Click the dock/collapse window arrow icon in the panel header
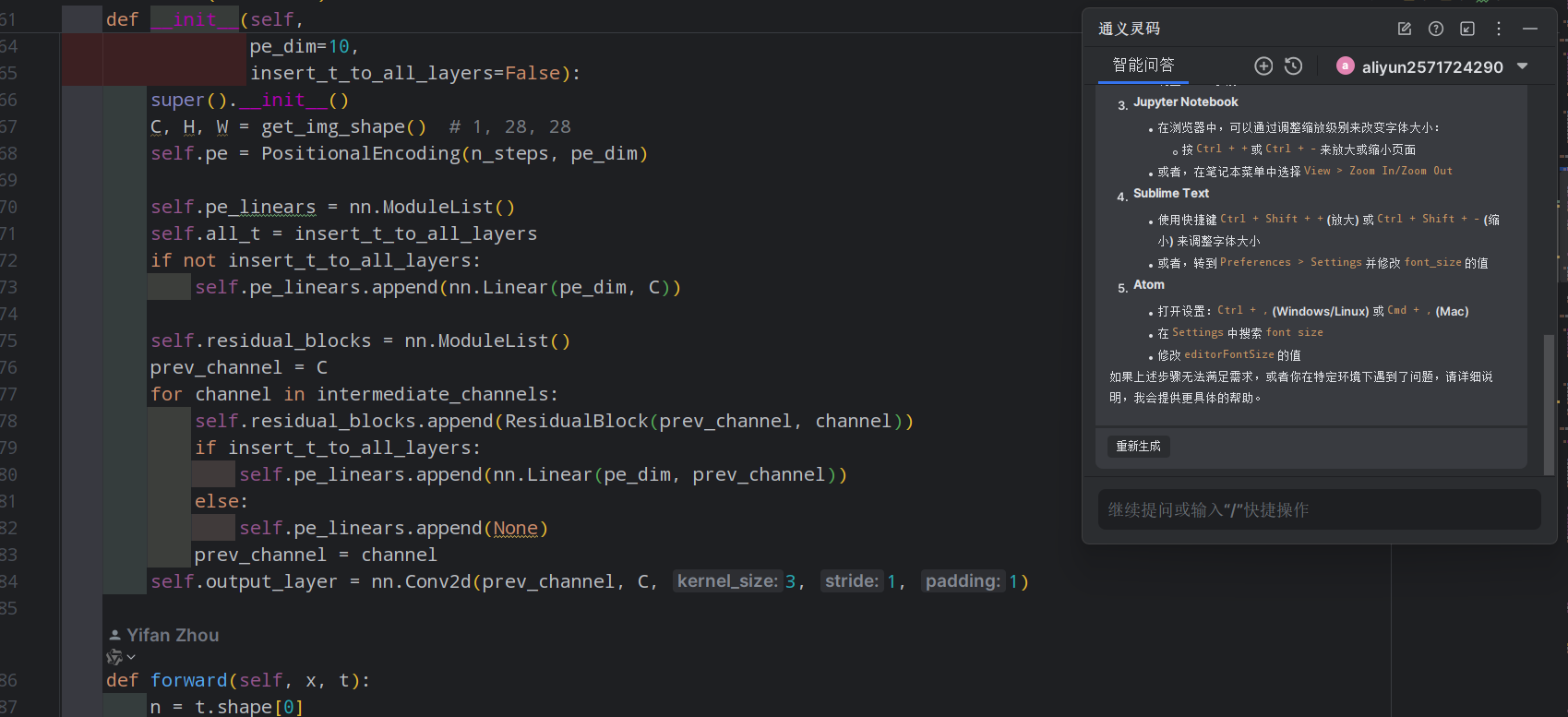 1467,29
